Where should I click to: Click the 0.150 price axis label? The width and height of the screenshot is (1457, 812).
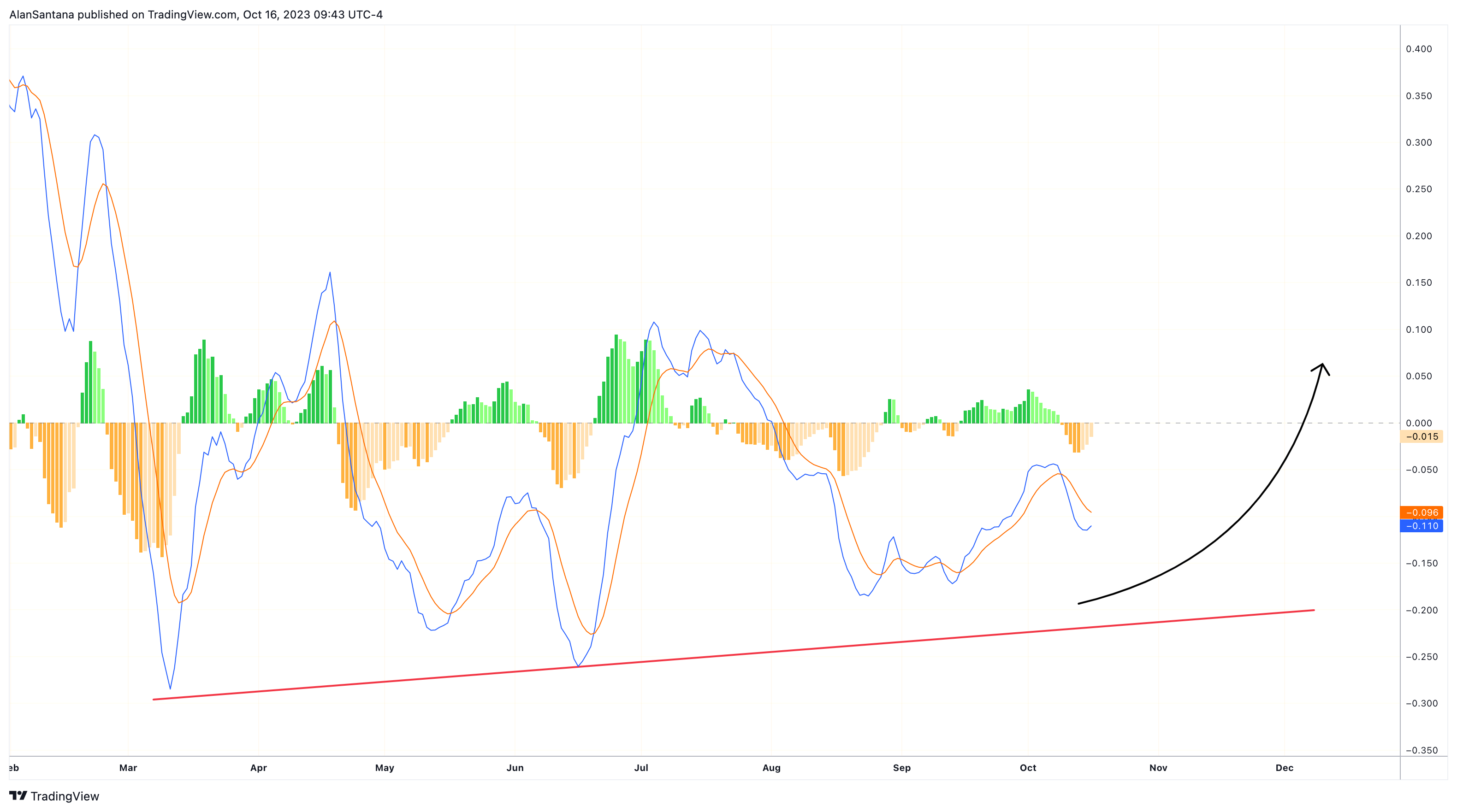1419,283
